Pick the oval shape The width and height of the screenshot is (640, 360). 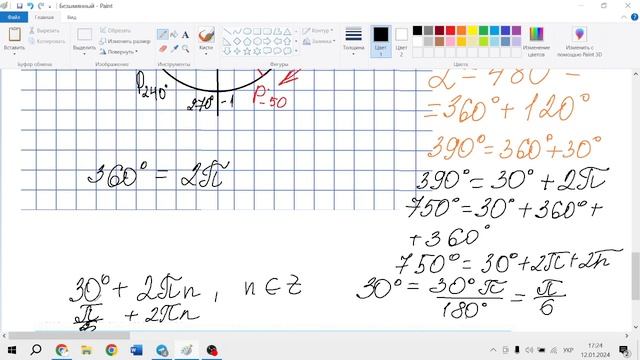click(247, 31)
